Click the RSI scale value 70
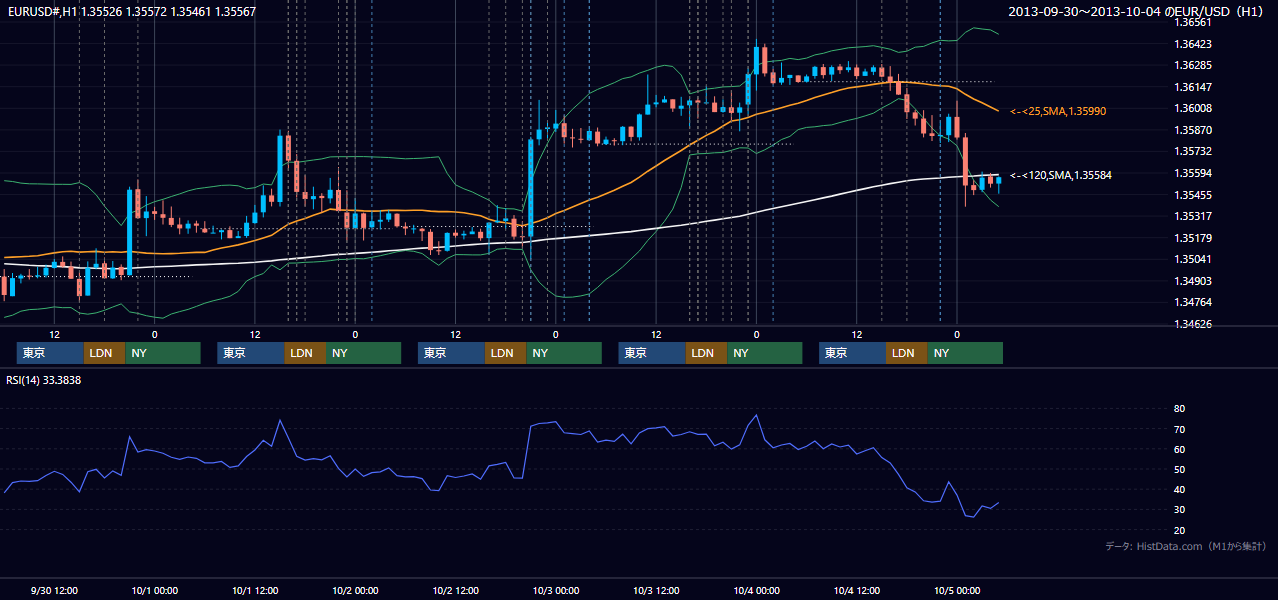Viewport: 1278px width, 600px height. [x=1179, y=429]
